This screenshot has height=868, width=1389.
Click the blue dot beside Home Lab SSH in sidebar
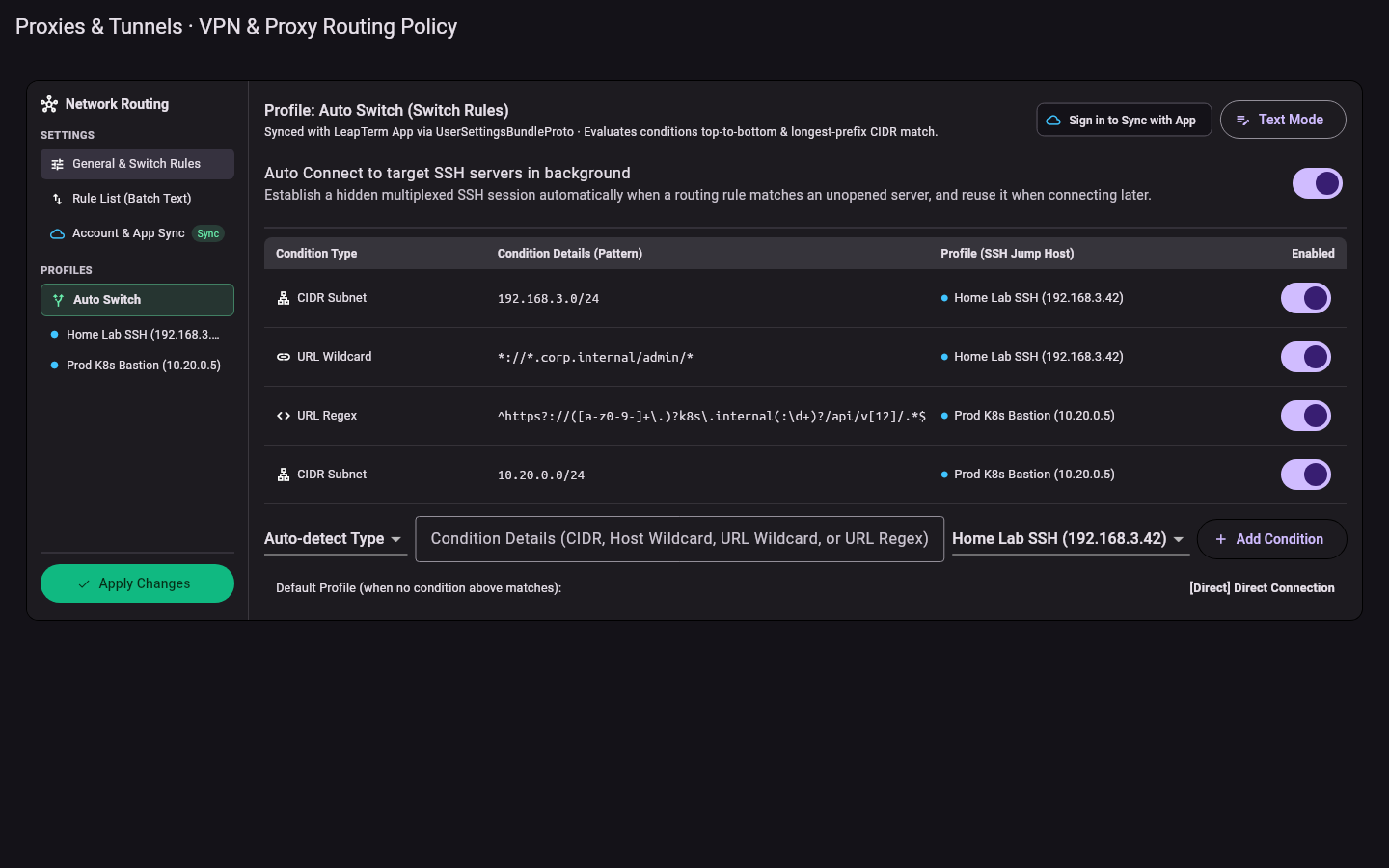point(54,335)
